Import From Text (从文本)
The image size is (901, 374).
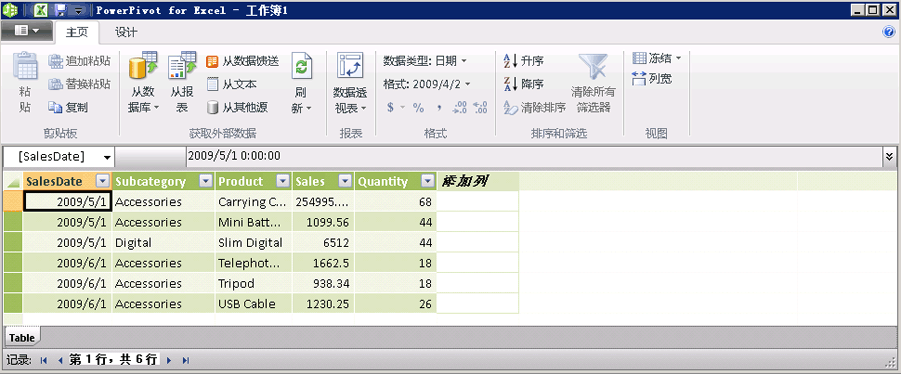pyautogui.click(x=232, y=84)
